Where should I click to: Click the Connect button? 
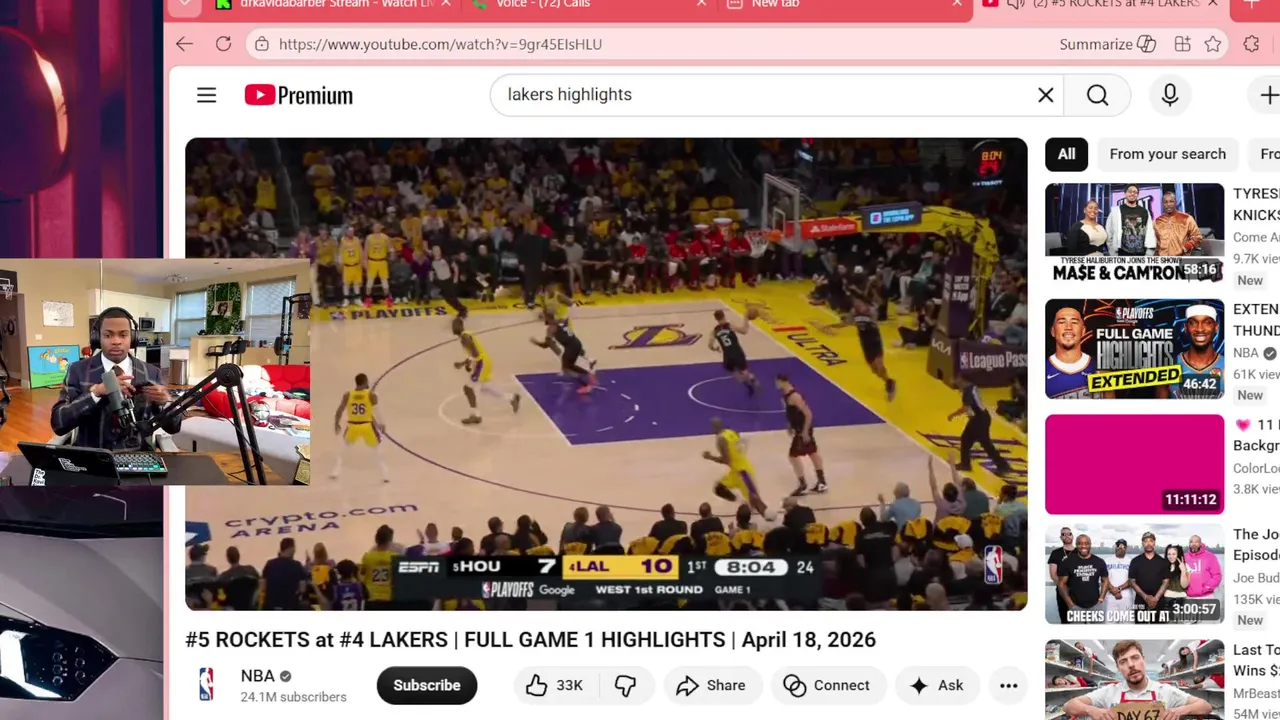point(827,685)
